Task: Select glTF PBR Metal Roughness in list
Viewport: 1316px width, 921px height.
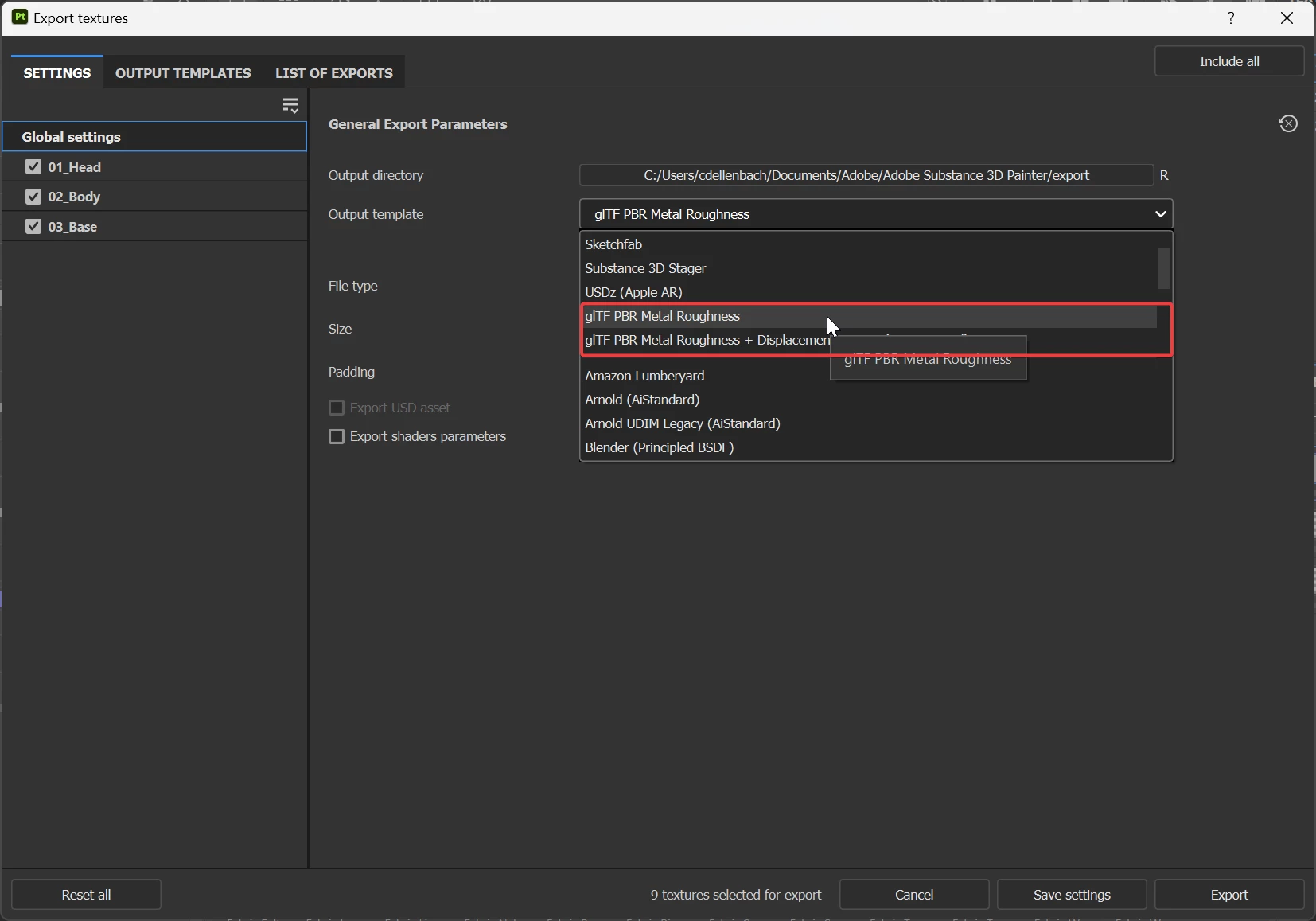Action: [869, 316]
